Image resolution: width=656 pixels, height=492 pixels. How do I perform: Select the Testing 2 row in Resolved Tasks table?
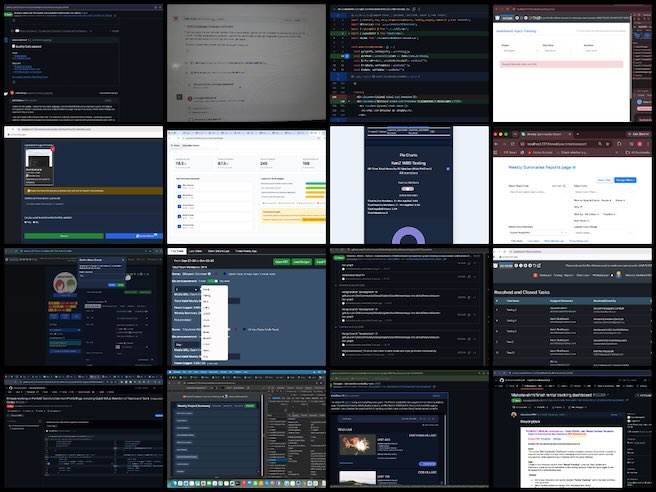tap(571, 310)
